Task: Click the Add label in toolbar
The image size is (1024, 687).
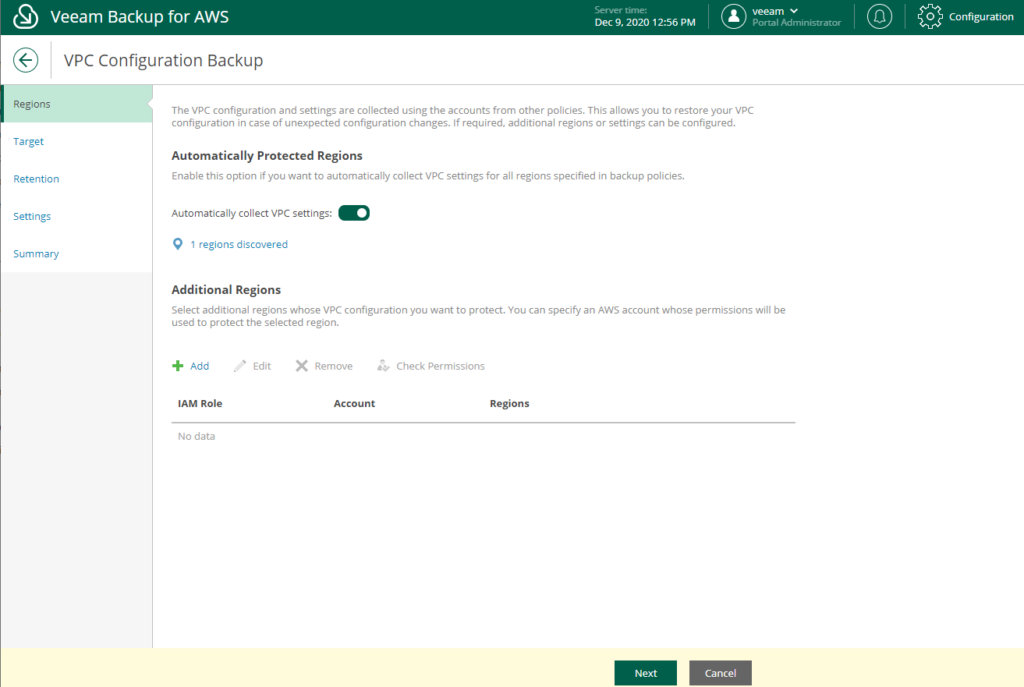Action: point(200,366)
